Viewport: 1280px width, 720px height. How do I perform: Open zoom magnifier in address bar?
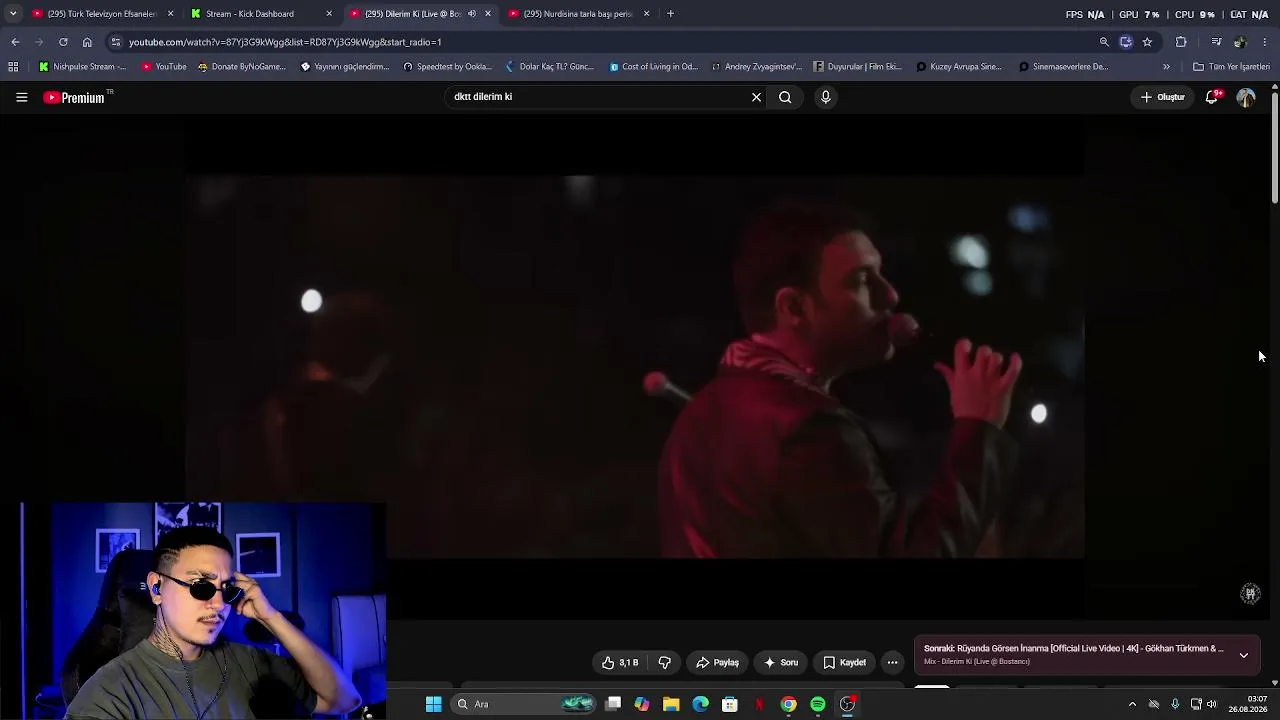1104,42
